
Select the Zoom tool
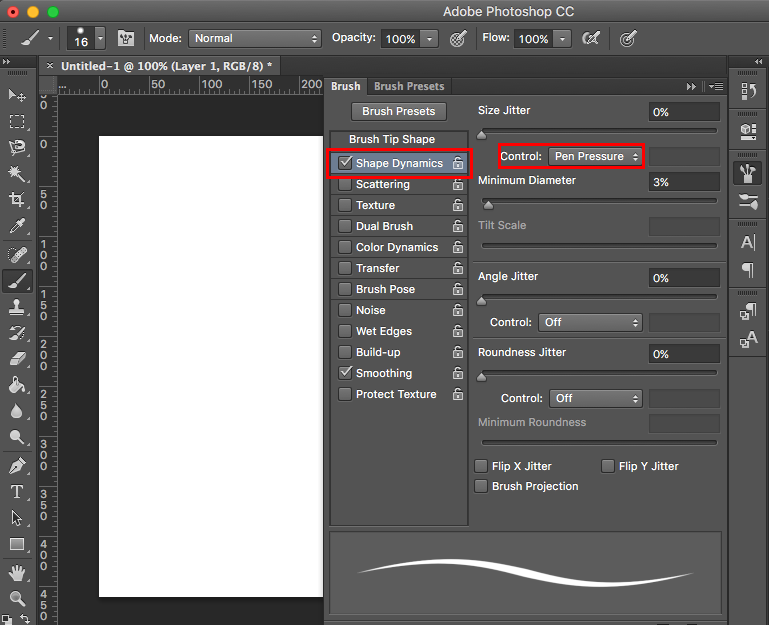point(17,599)
